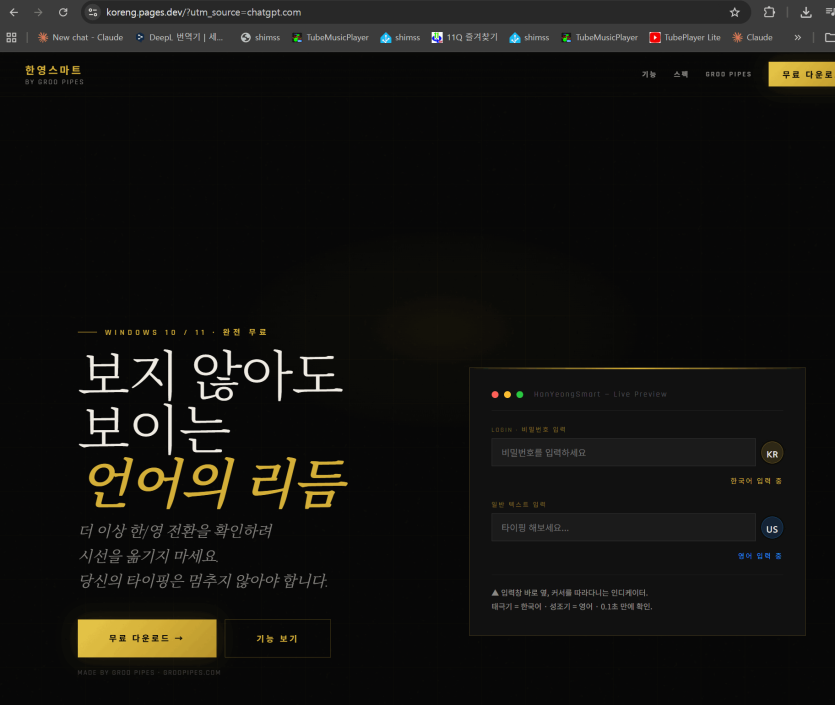Click the browser forward arrow
Viewport: 835px width, 705px height.
click(x=38, y=12)
